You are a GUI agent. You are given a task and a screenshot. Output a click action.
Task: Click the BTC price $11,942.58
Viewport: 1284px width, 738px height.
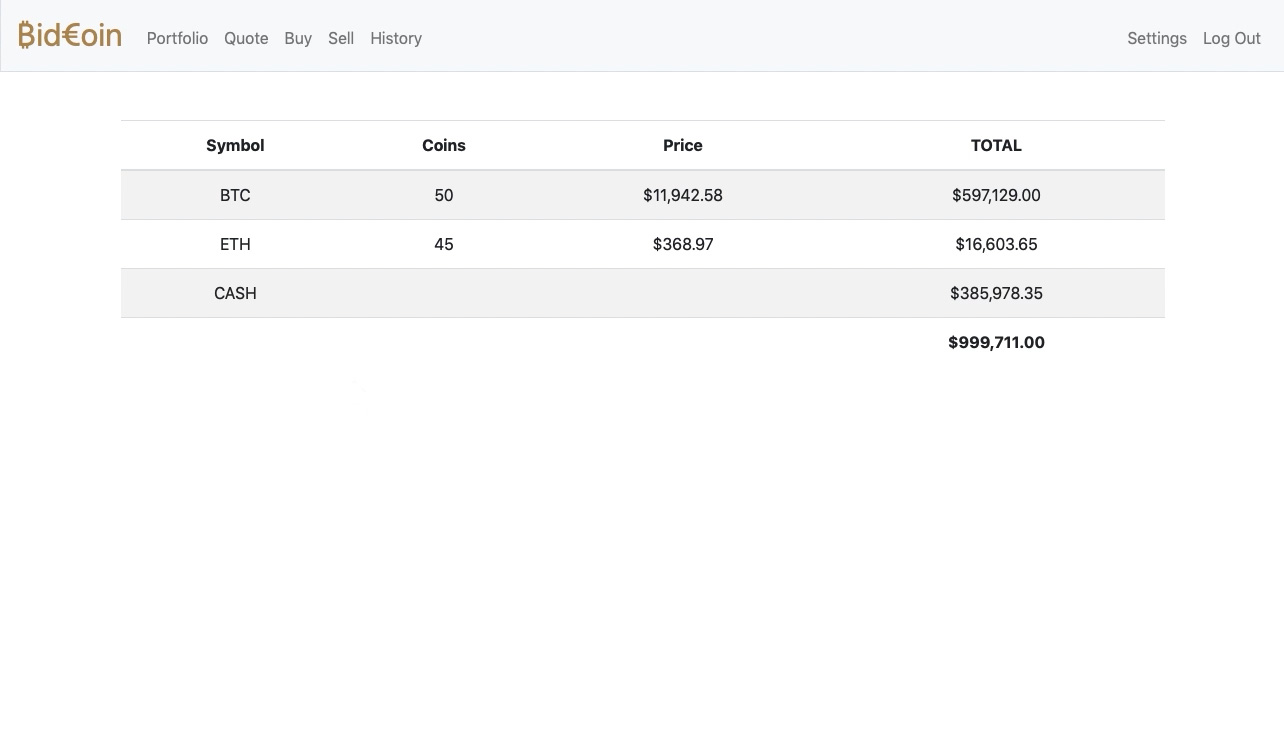[x=683, y=195]
